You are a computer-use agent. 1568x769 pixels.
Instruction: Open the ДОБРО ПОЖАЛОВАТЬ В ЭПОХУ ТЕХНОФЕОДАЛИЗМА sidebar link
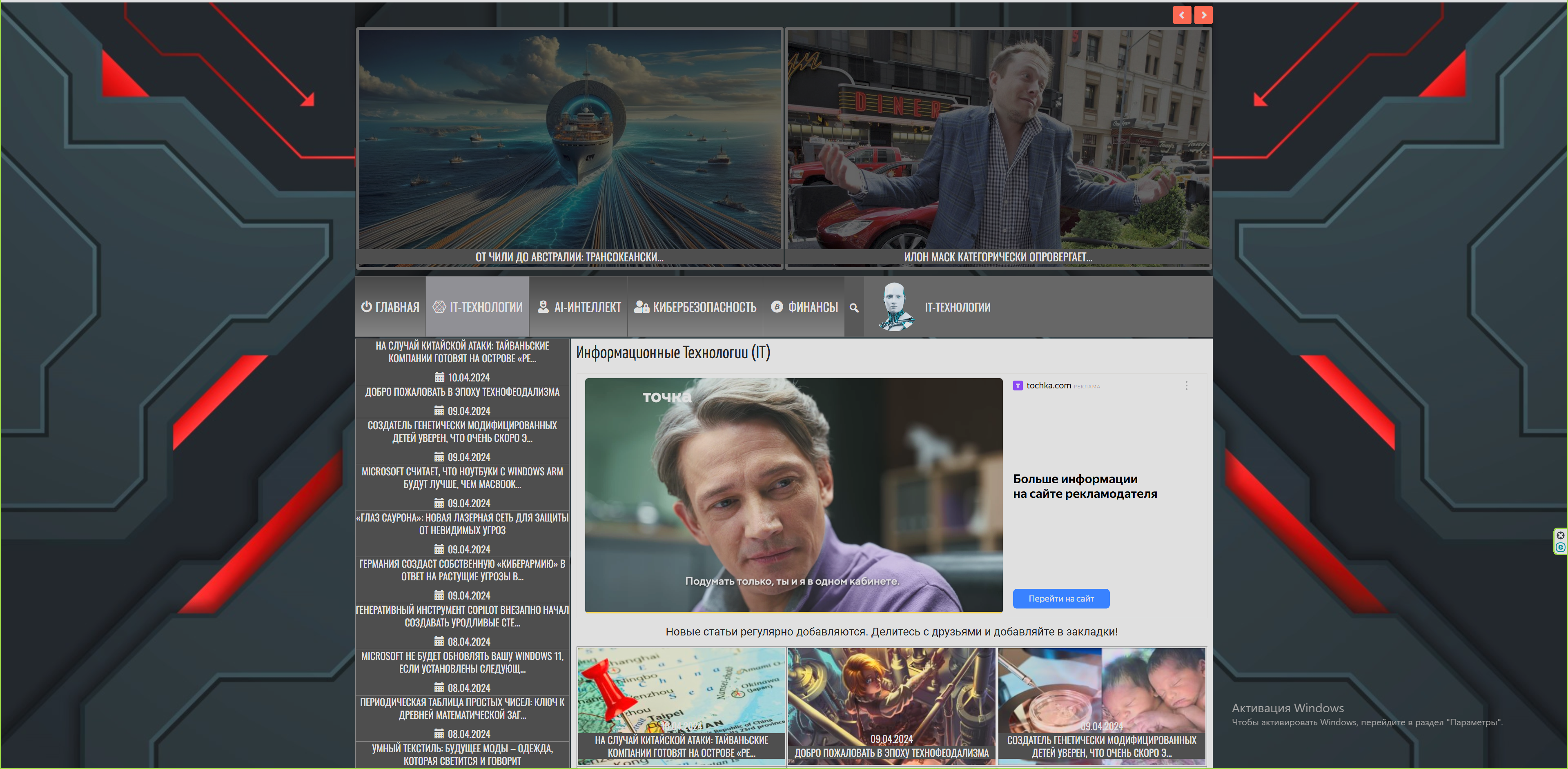(x=462, y=392)
